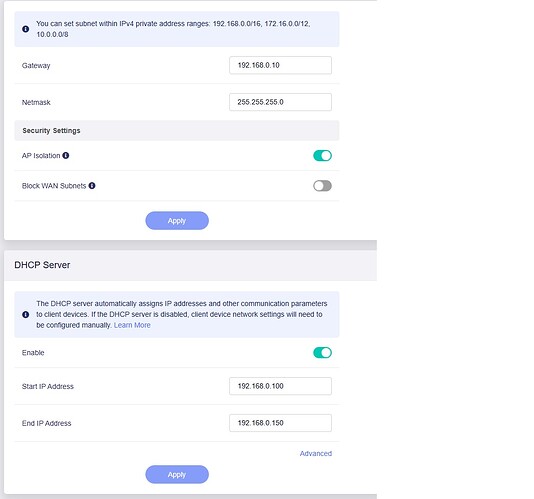Focus the Netmask input field
The width and height of the screenshot is (534, 499).
pos(280,102)
